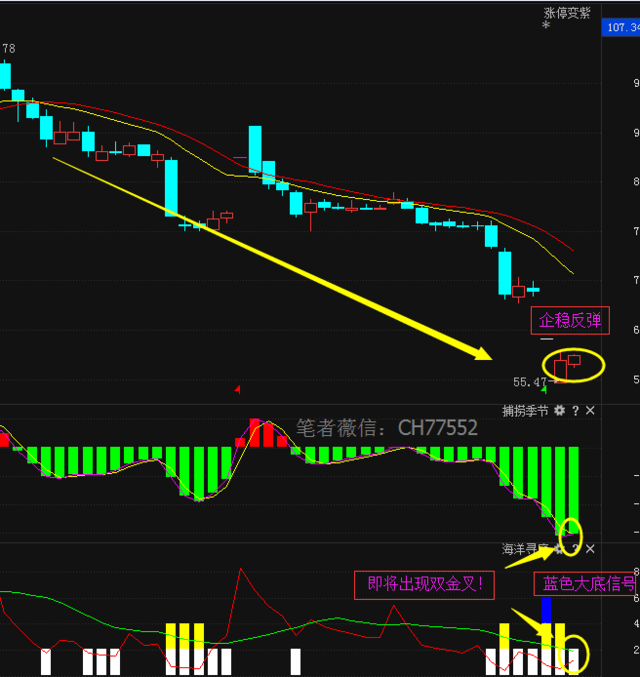This screenshot has width=640, height=677.
Task: Click the asterisk symbol under 张停变紫
Action: 546,26
